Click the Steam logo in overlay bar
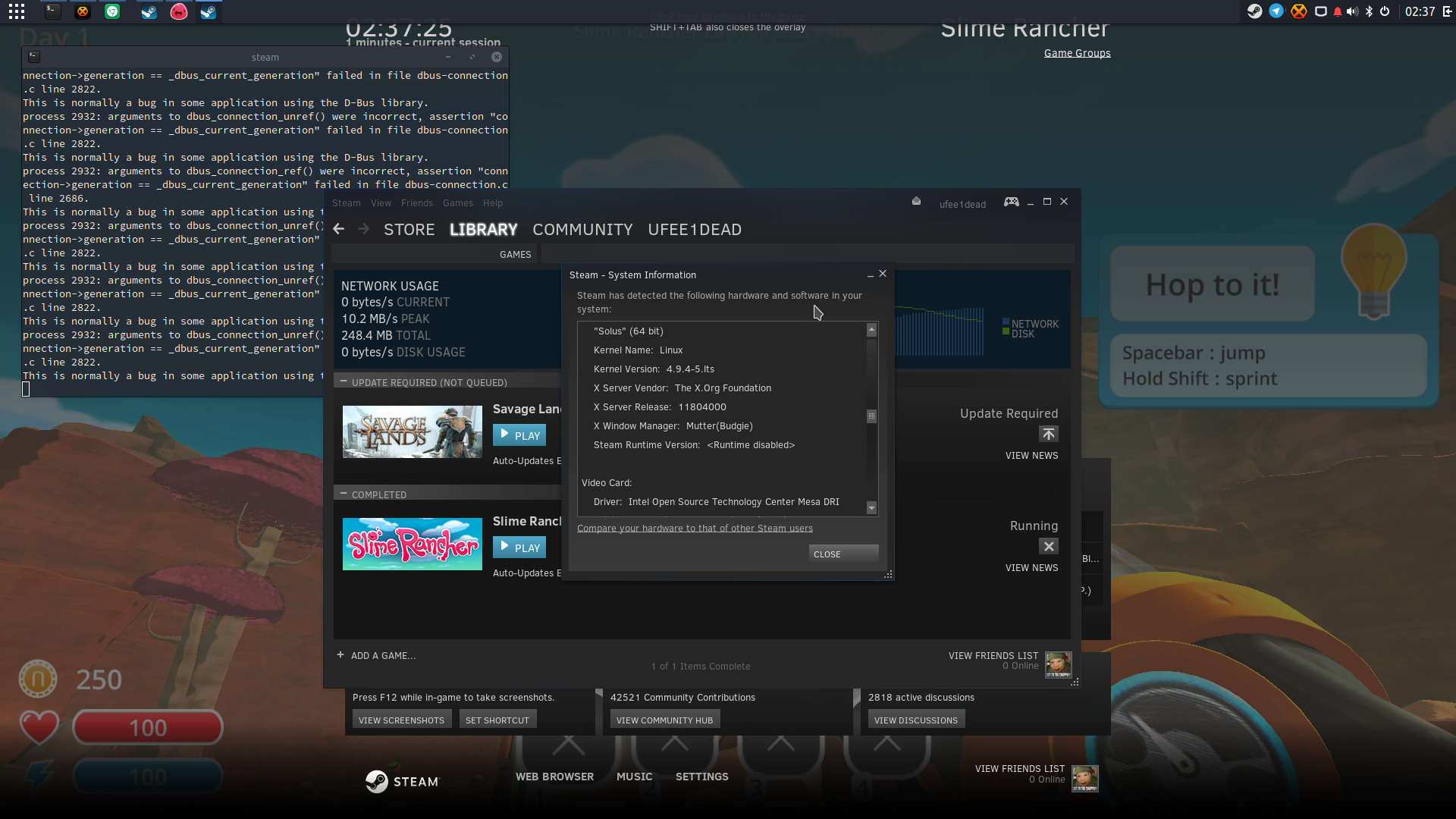1456x819 pixels. (401, 781)
